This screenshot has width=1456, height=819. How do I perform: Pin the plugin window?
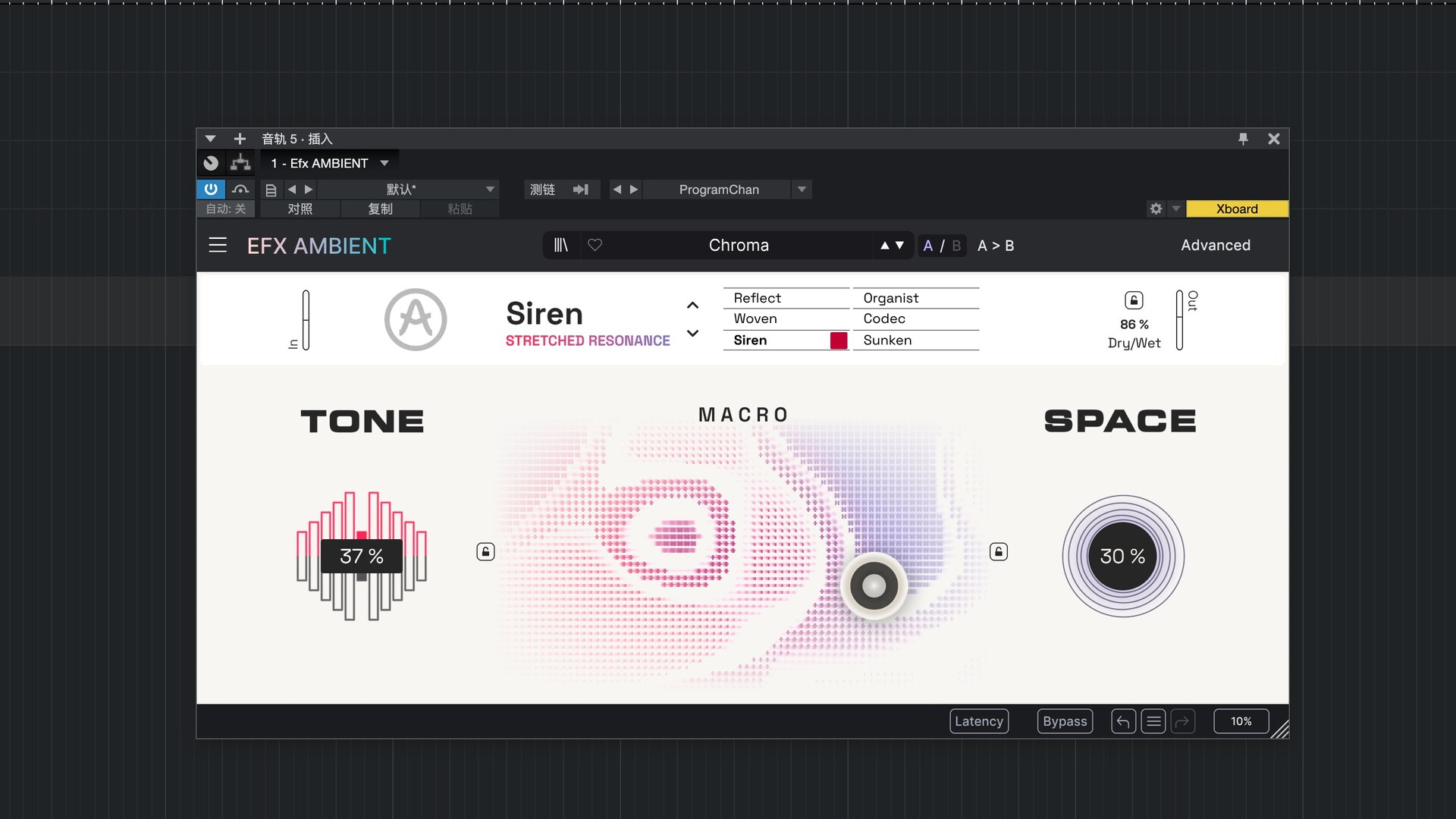pos(1243,139)
